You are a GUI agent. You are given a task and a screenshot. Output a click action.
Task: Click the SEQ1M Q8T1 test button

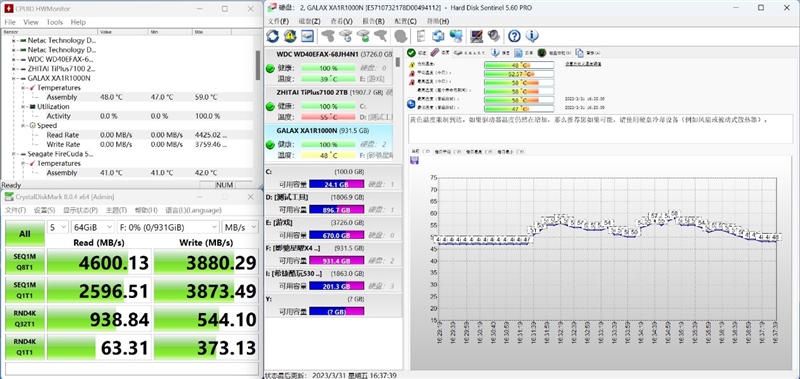pyautogui.click(x=24, y=262)
